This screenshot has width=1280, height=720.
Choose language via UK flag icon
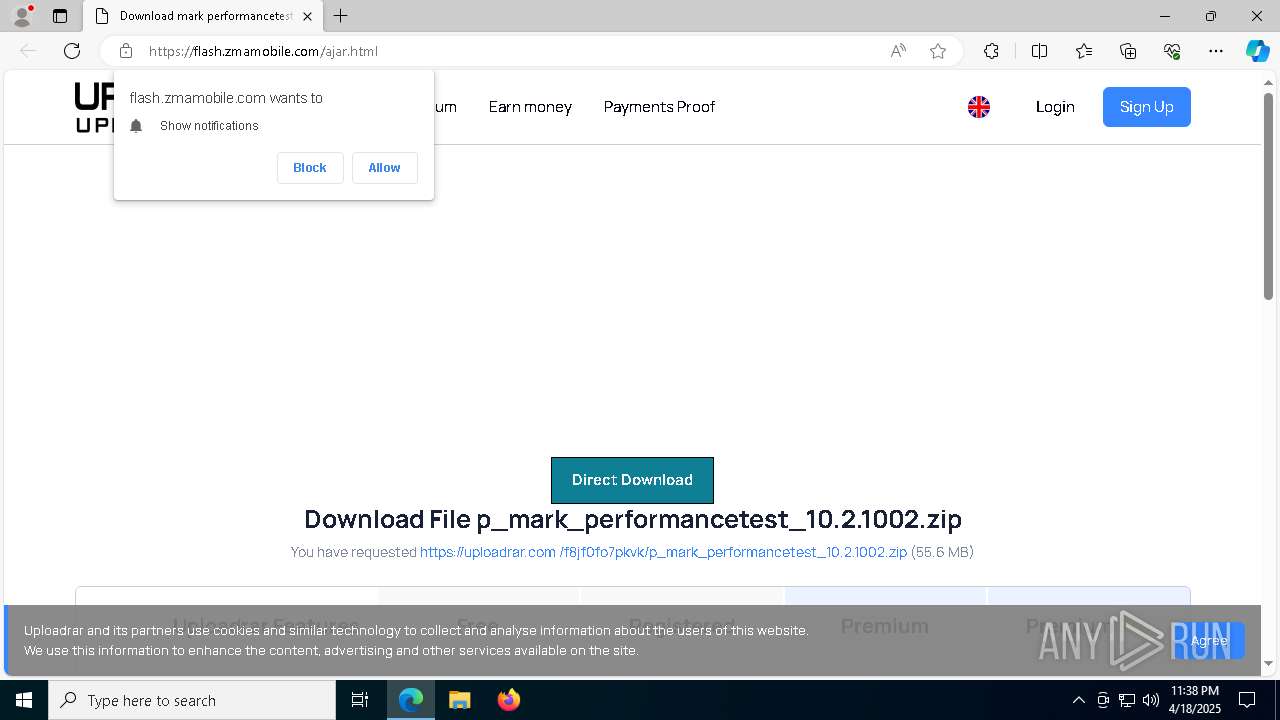coord(979,107)
